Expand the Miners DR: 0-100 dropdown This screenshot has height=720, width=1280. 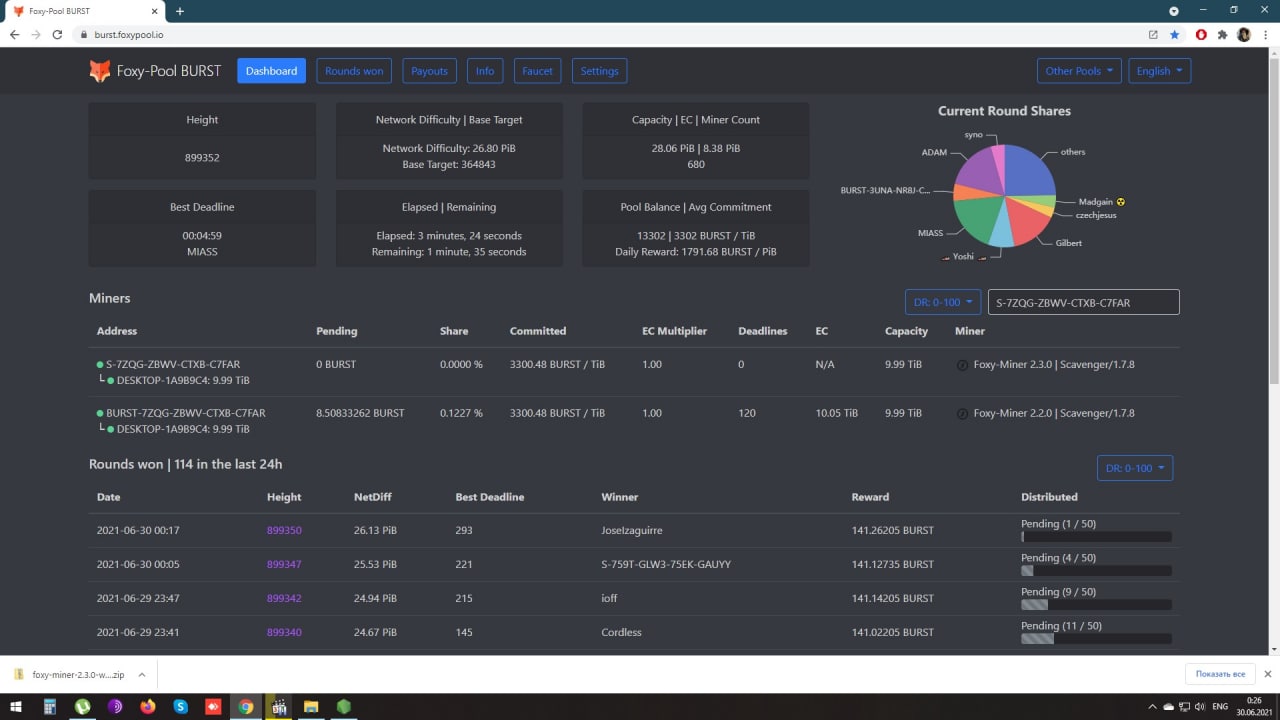pyautogui.click(x=943, y=302)
